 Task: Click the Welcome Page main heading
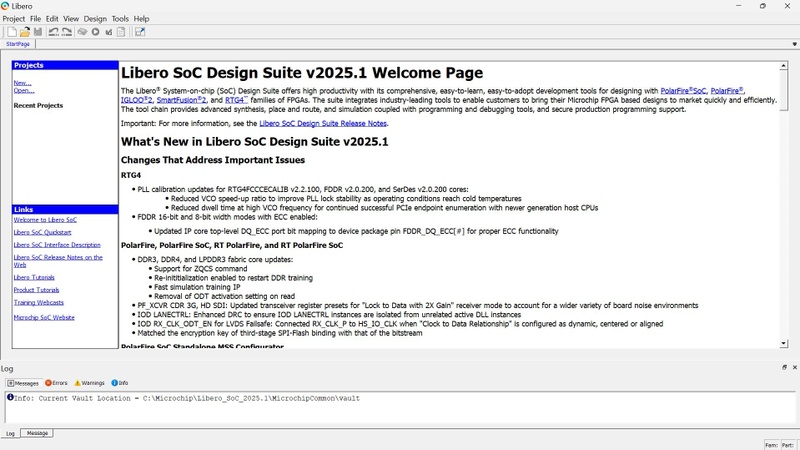click(302, 73)
